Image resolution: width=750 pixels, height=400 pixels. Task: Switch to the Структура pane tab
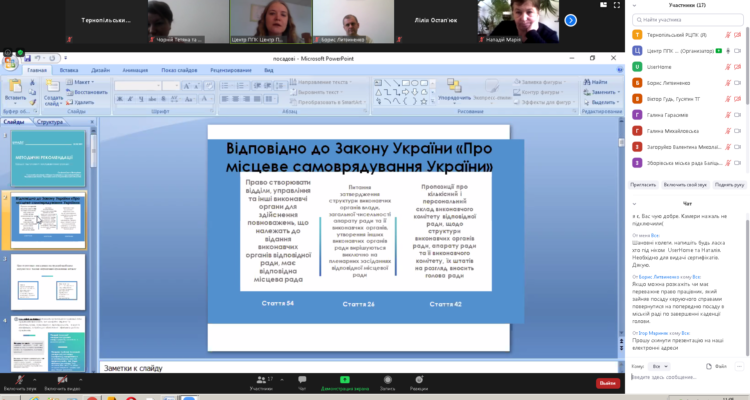[x=50, y=122]
